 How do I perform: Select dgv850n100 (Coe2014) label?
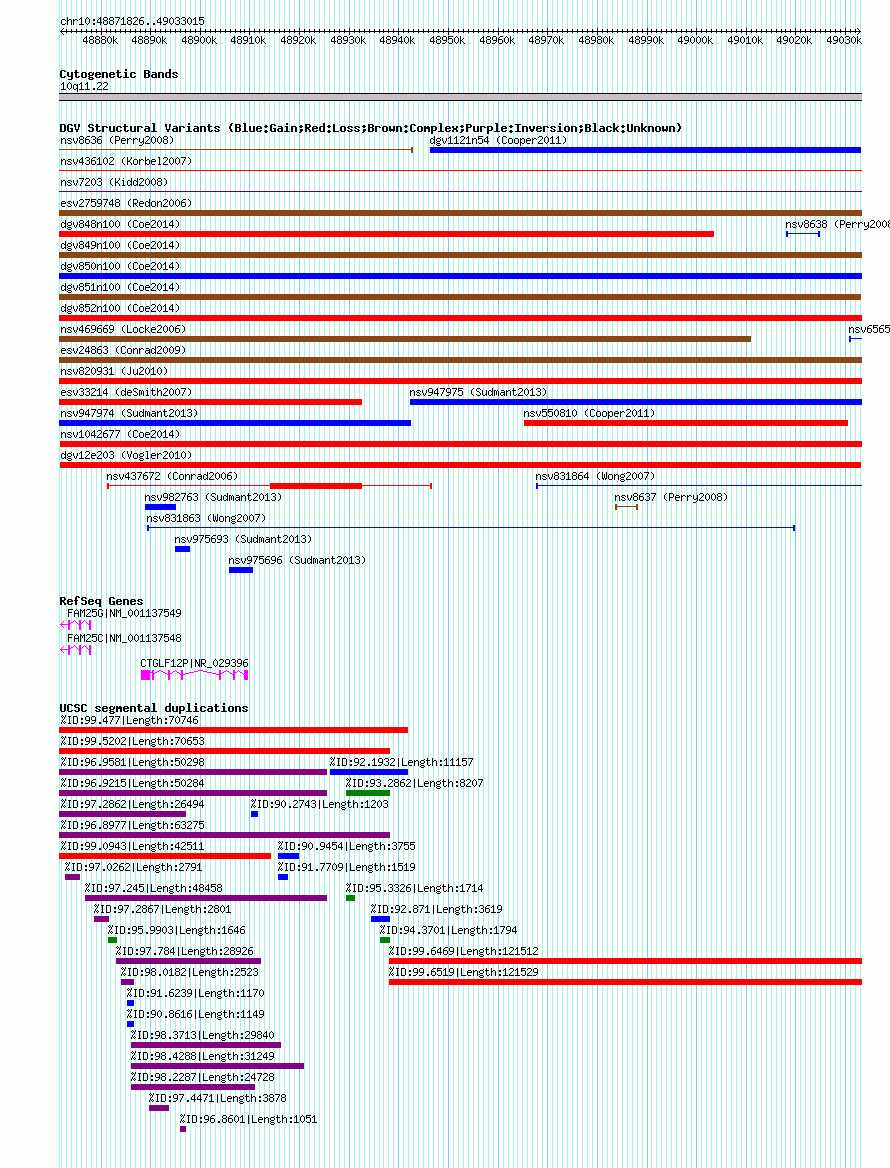(x=120, y=265)
